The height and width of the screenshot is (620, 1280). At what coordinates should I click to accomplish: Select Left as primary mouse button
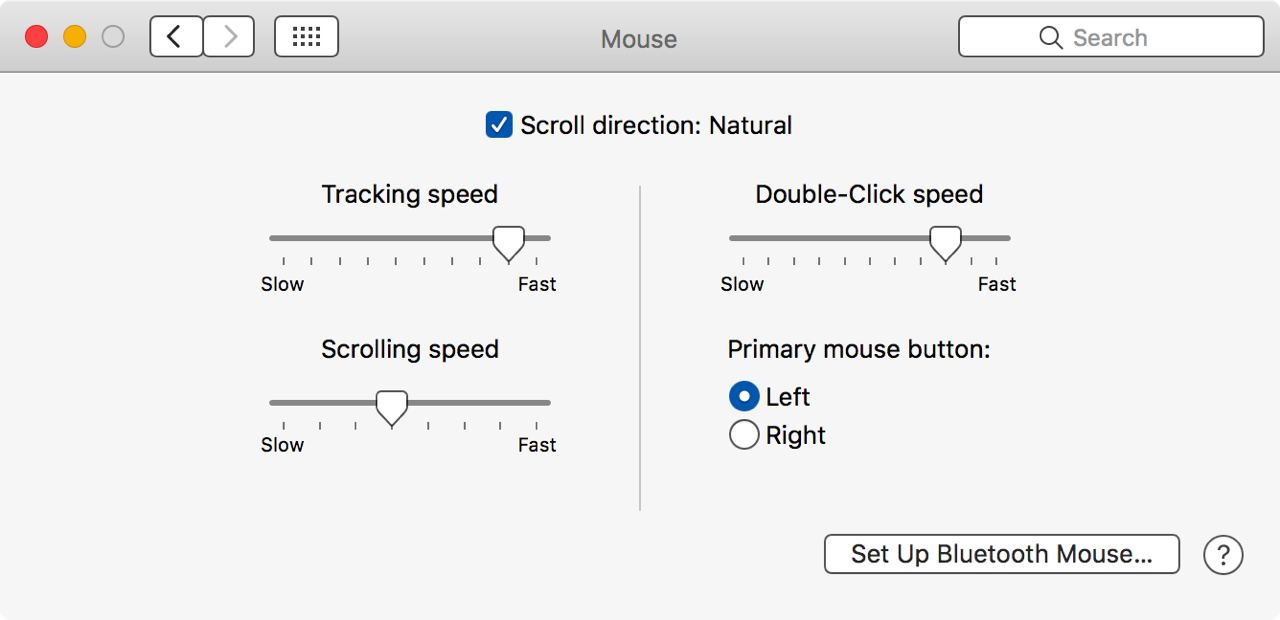click(744, 397)
